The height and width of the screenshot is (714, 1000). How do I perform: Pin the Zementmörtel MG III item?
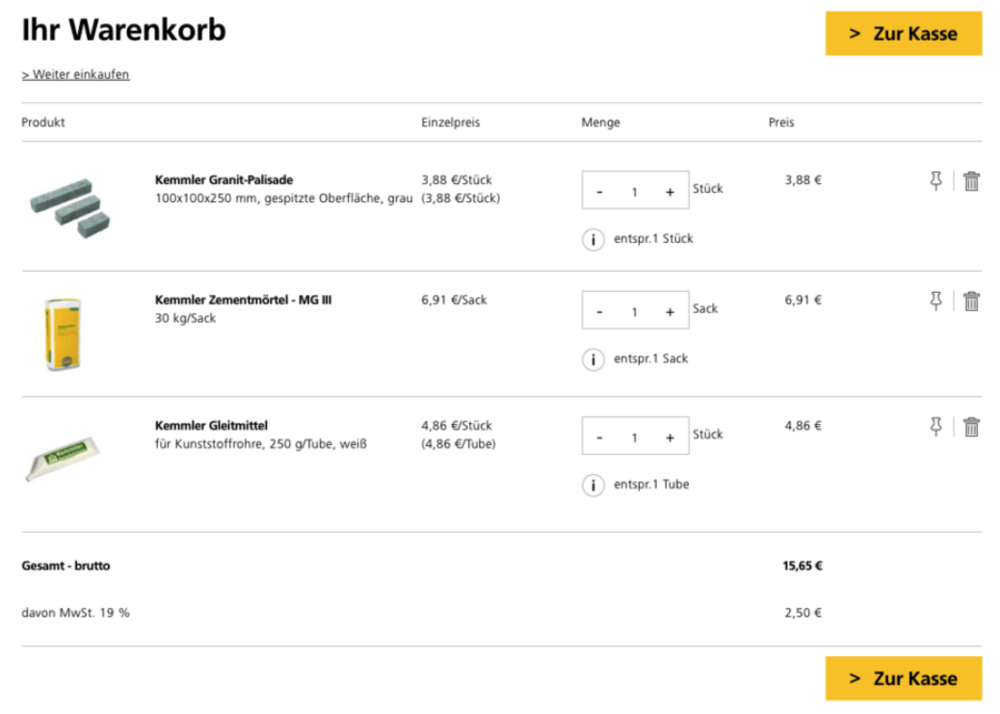pyautogui.click(x=936, y=301)
